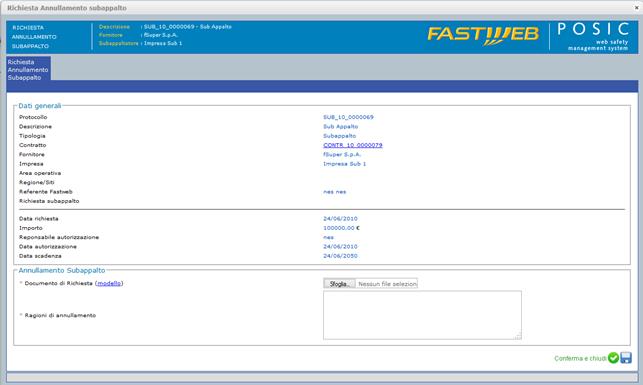Click the Regione/Siti field label

(x=36, y=182)
